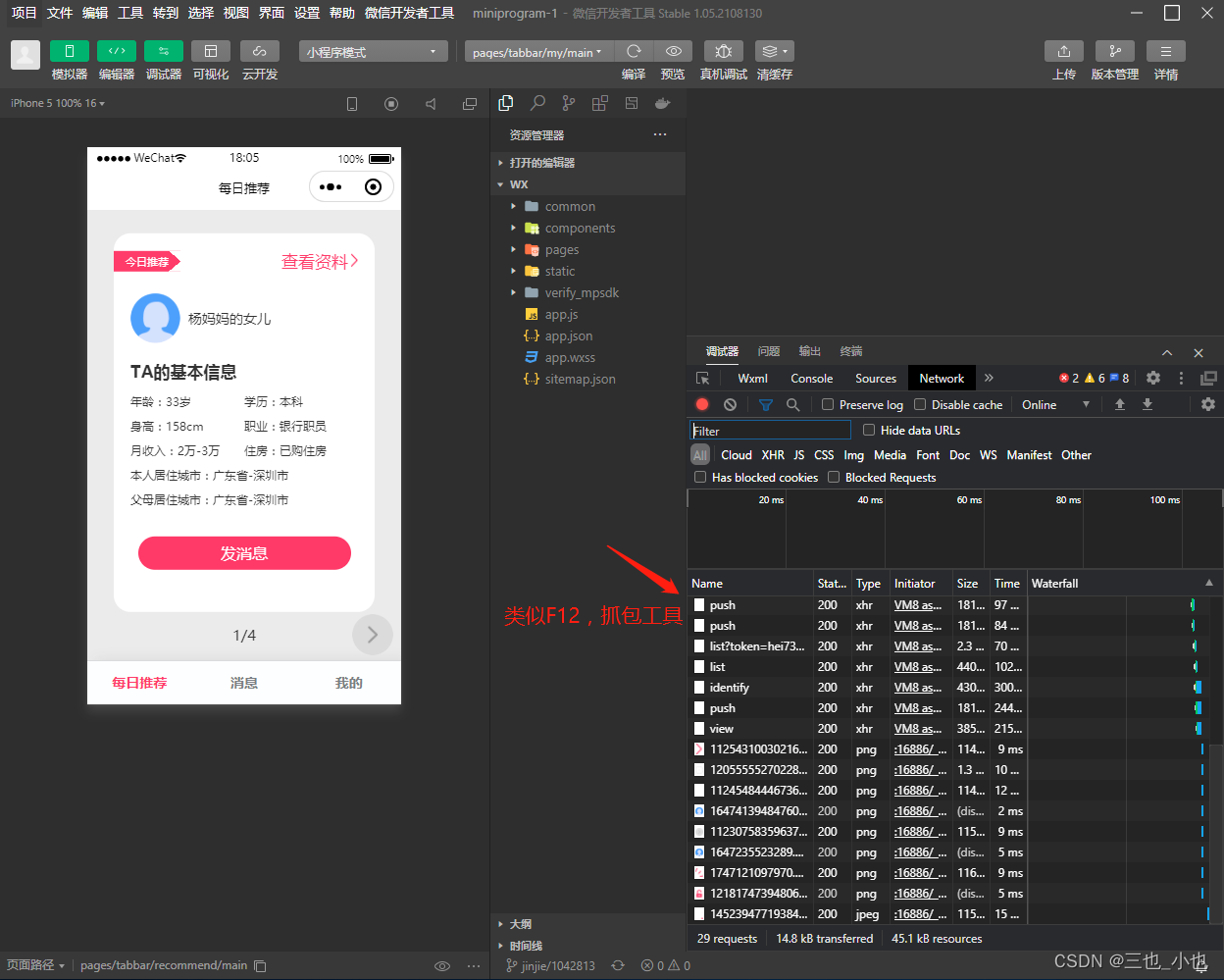Click export HAR download arrow icon

coord(1147,404)
